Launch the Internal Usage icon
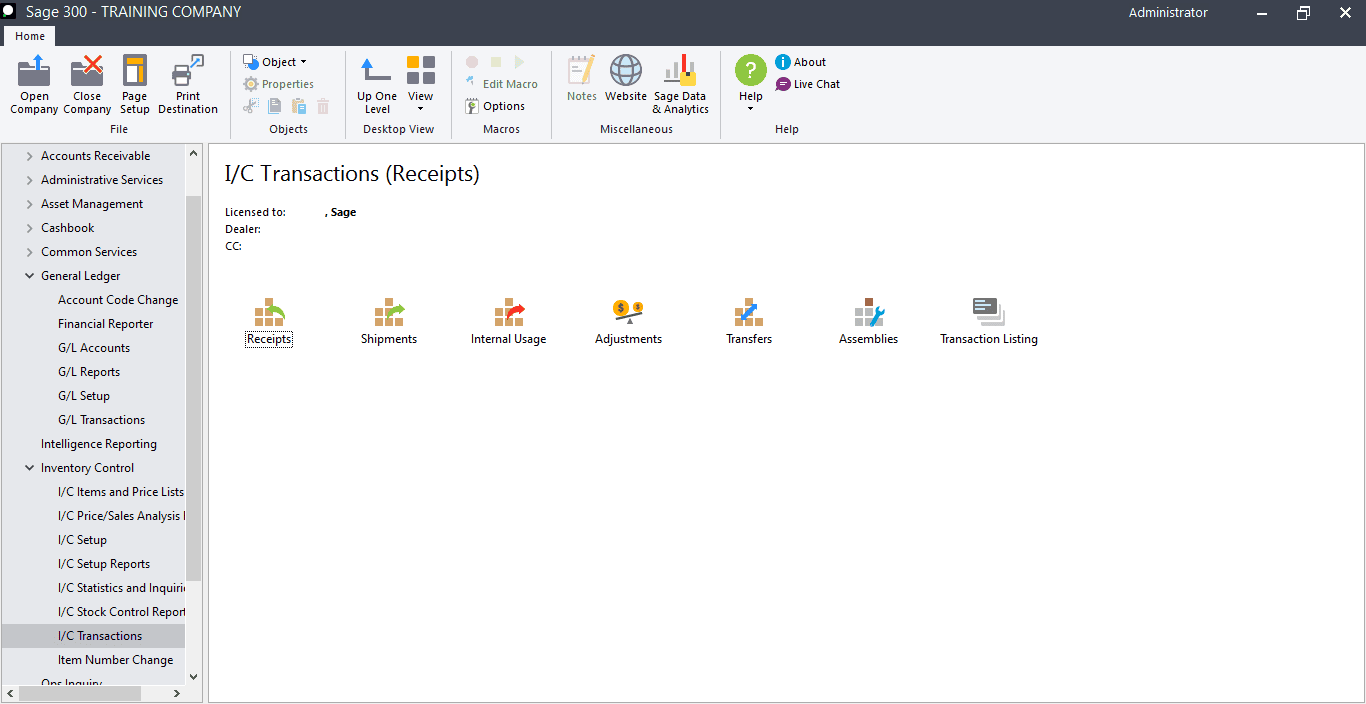 [509, 322]
